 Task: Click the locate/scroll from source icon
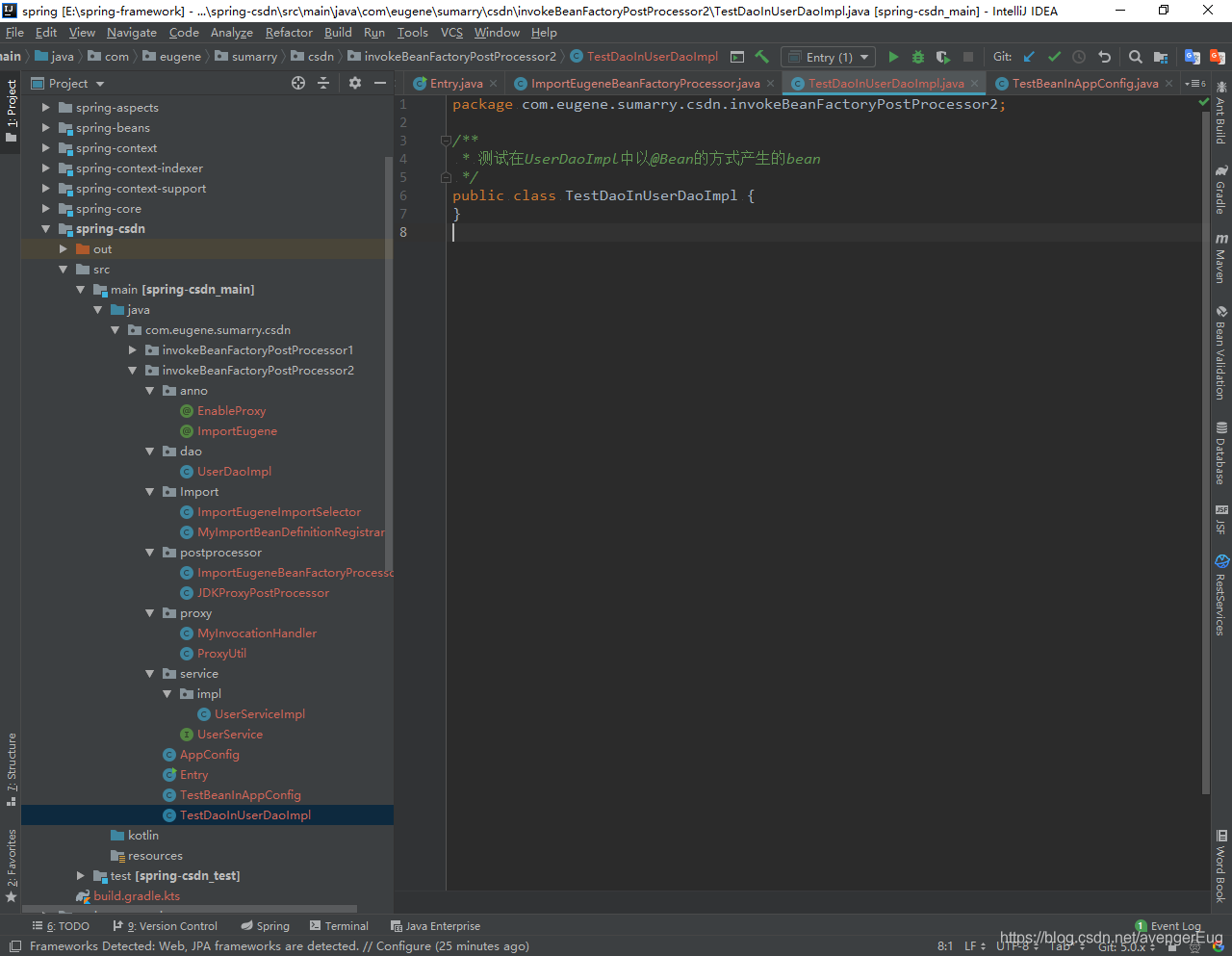pyautogui.click(x=298, y=83)
